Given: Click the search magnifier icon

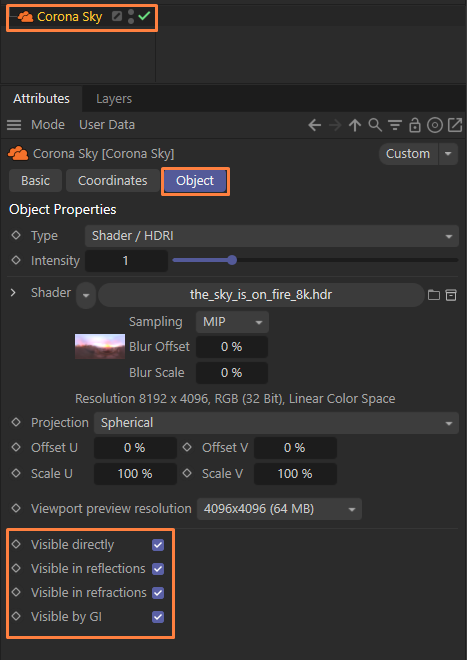Looking at the screenshot, I should [x=375, y=125].
